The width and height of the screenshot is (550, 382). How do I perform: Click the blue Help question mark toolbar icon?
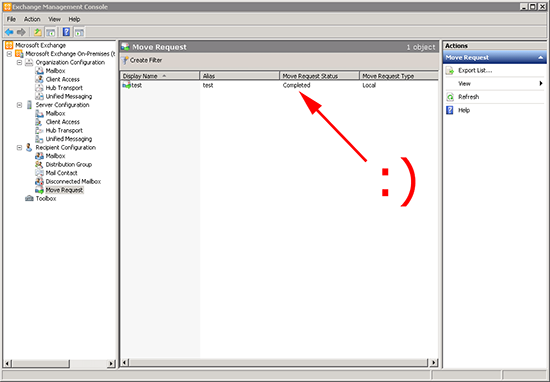pos(66,32)
